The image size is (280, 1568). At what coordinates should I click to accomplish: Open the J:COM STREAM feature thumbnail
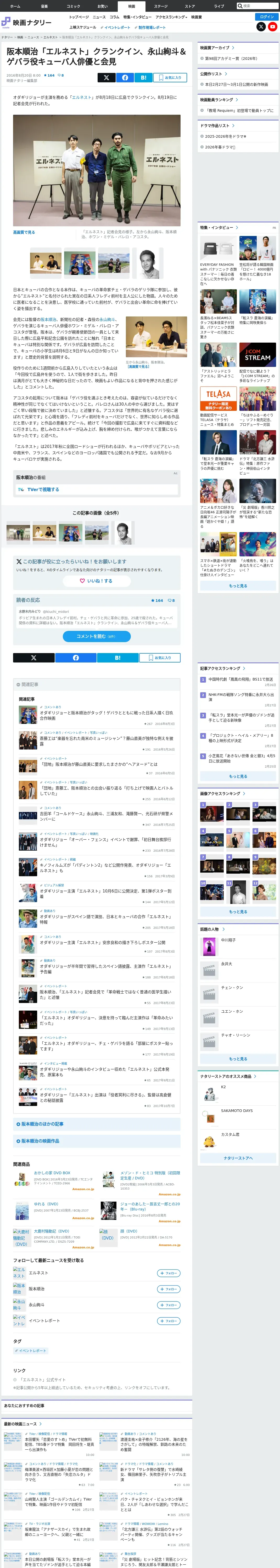click(x=257, y=355)
